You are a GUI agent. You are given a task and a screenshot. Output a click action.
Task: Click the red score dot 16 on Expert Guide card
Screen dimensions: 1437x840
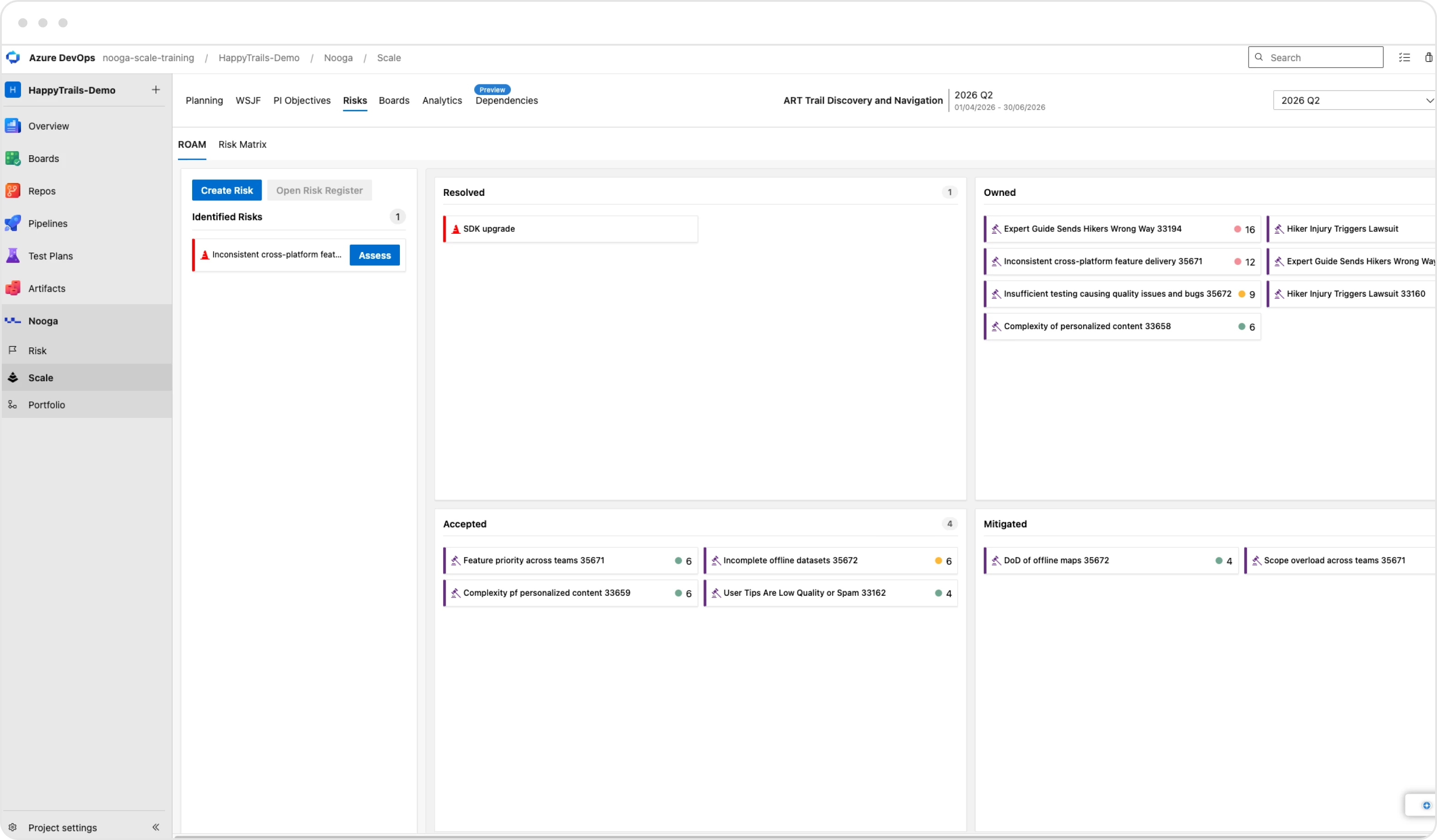(1238, 229)
